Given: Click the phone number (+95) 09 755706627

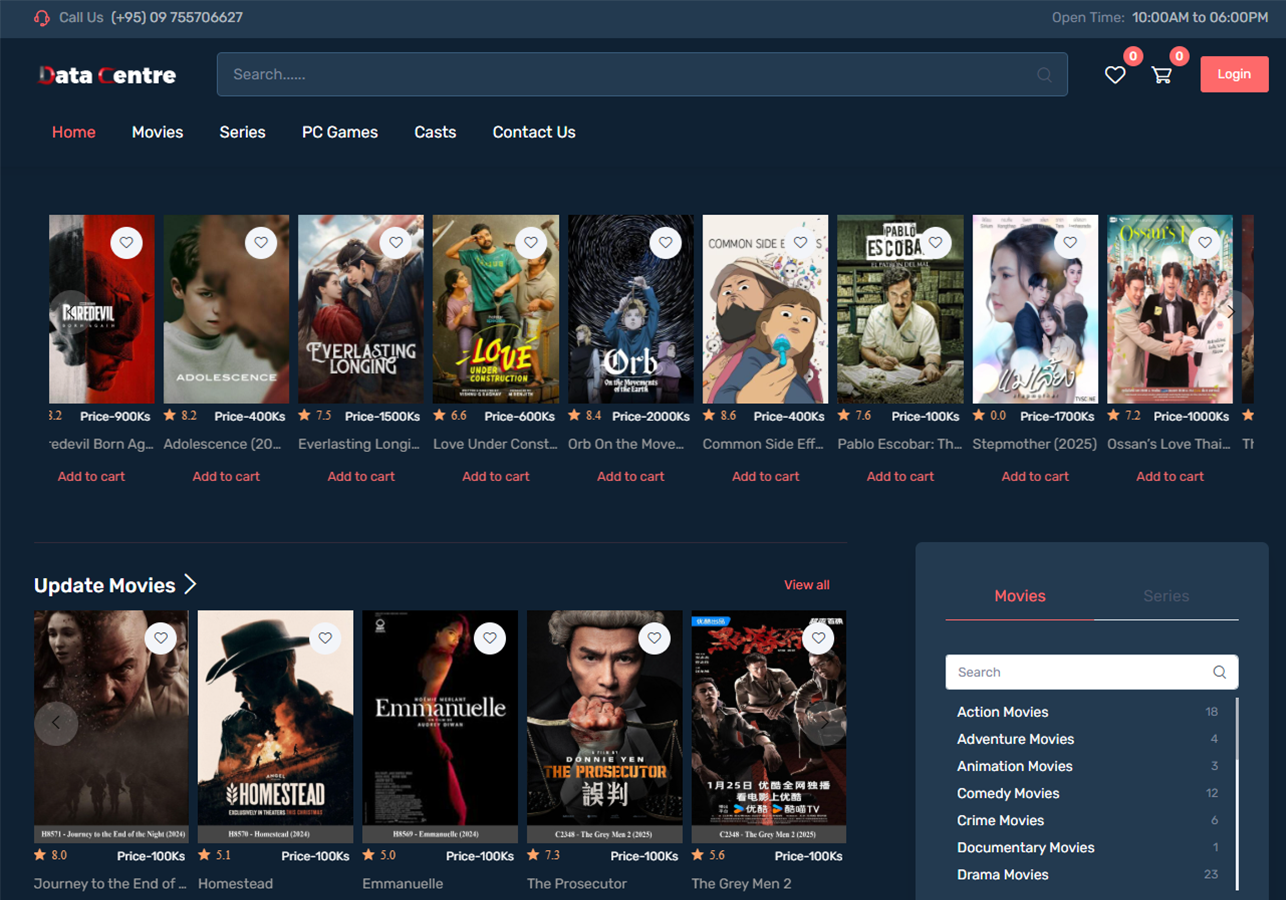Looking at the screenshot, I should [x=177, y=17].
